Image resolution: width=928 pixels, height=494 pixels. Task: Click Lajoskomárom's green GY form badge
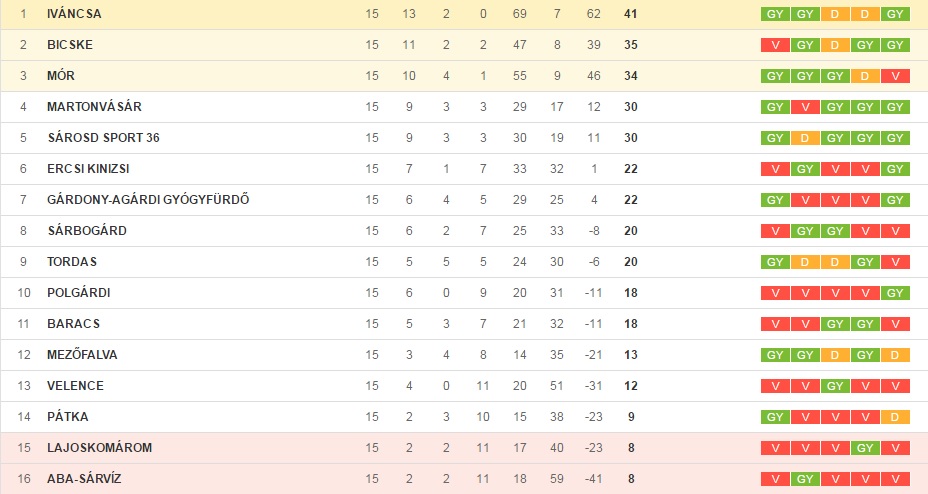click(865, 448)
